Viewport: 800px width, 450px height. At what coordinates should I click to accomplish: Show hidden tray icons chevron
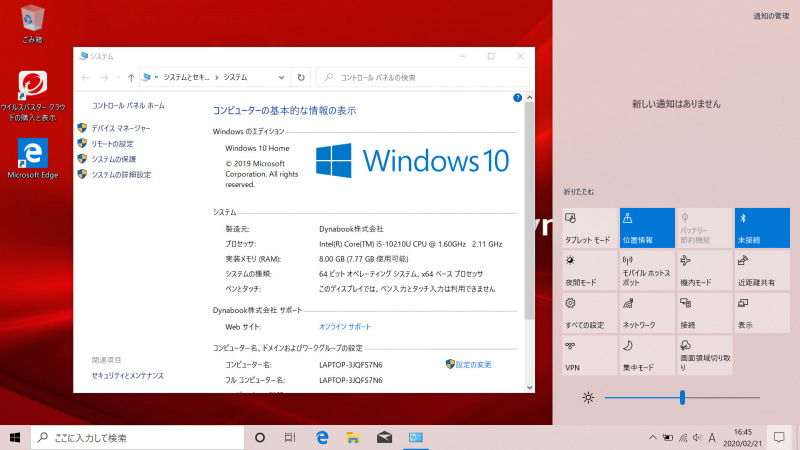[x=653, y=437]
